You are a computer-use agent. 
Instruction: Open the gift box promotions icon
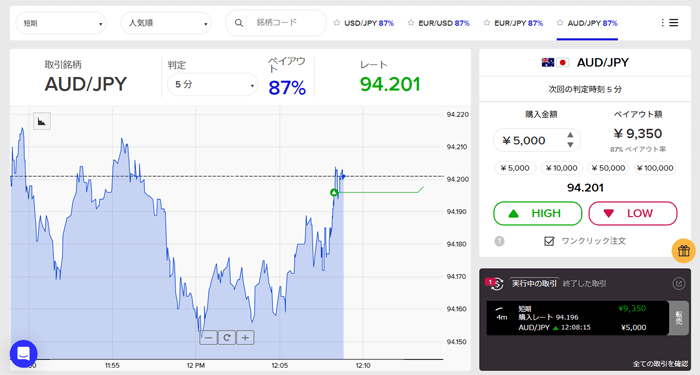[683, 250]
